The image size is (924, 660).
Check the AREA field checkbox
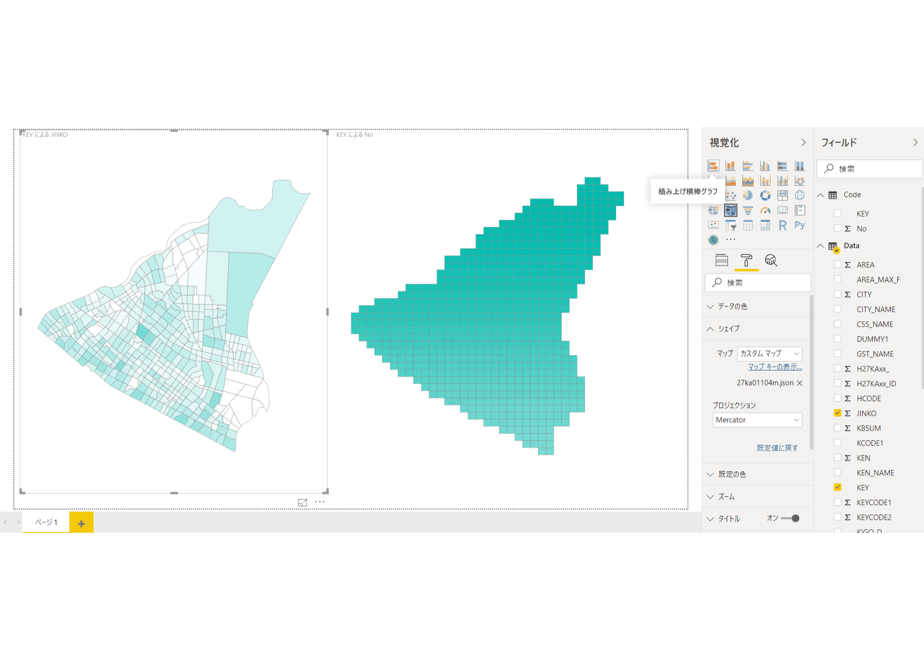837,265
